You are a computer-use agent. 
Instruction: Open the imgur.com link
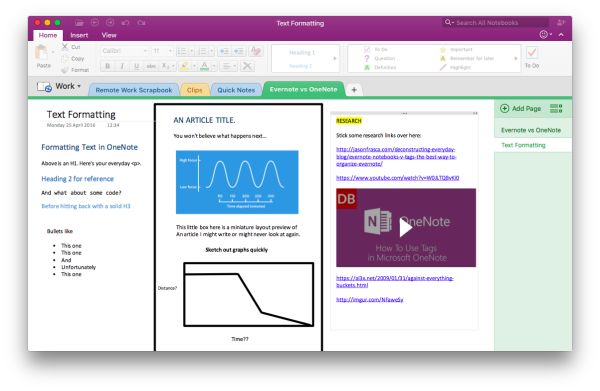coord(370,300)
